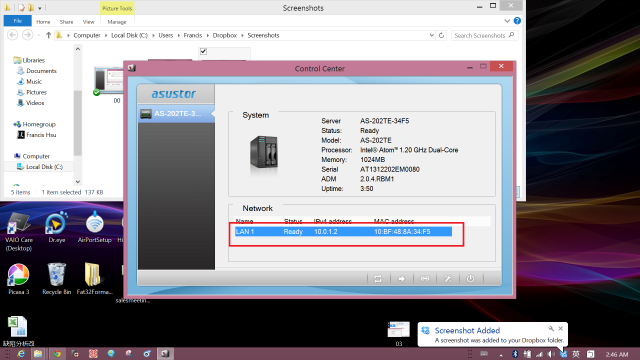Click the volume speaker tray icon
The height and width of the screenshot is (360, 640).
coord(551,354)
